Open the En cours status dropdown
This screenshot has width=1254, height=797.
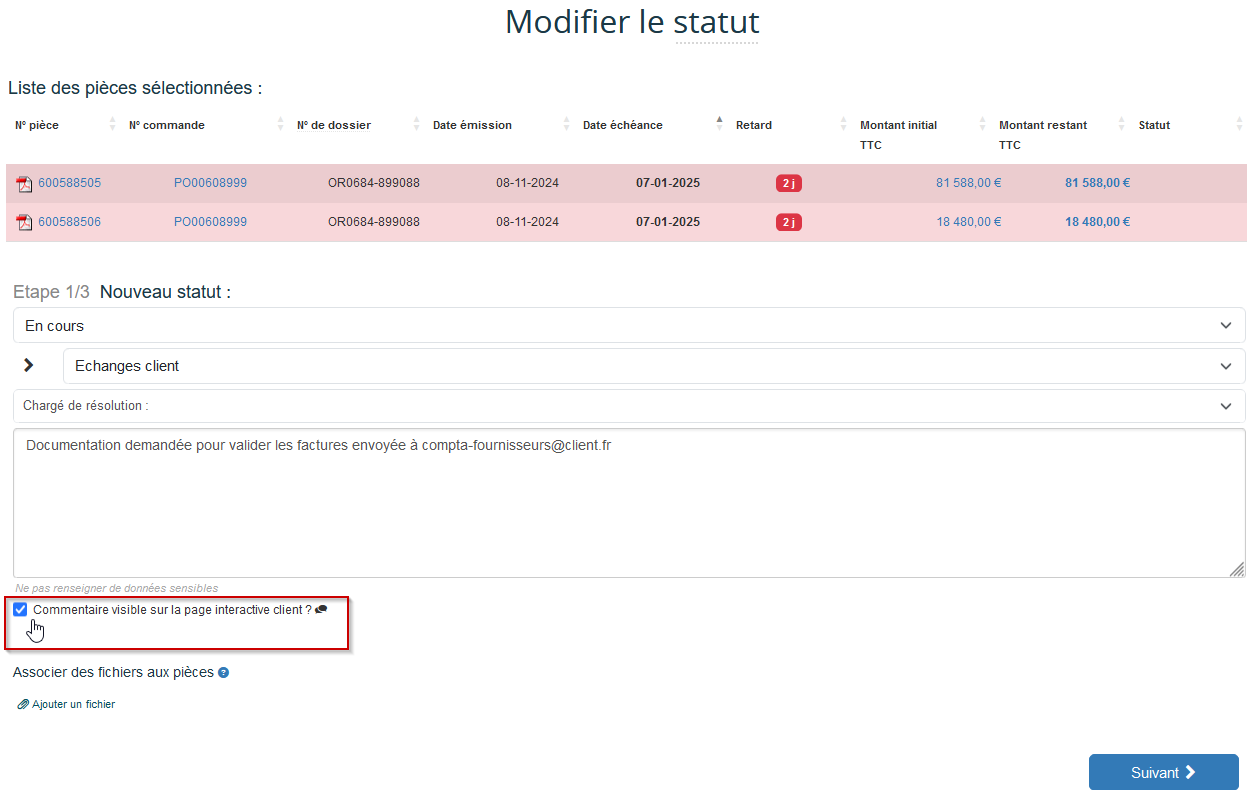click(x=629, y=325)
